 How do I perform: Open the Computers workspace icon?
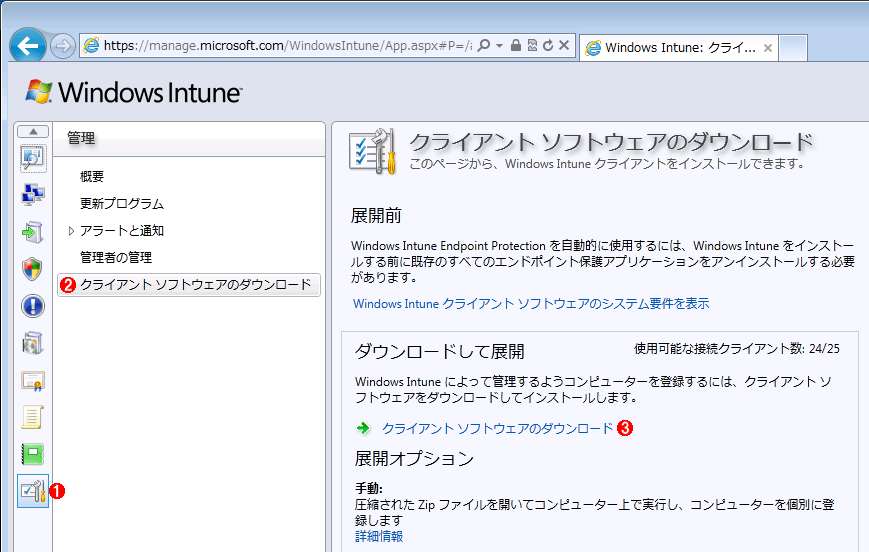click(x=33, y=195)
